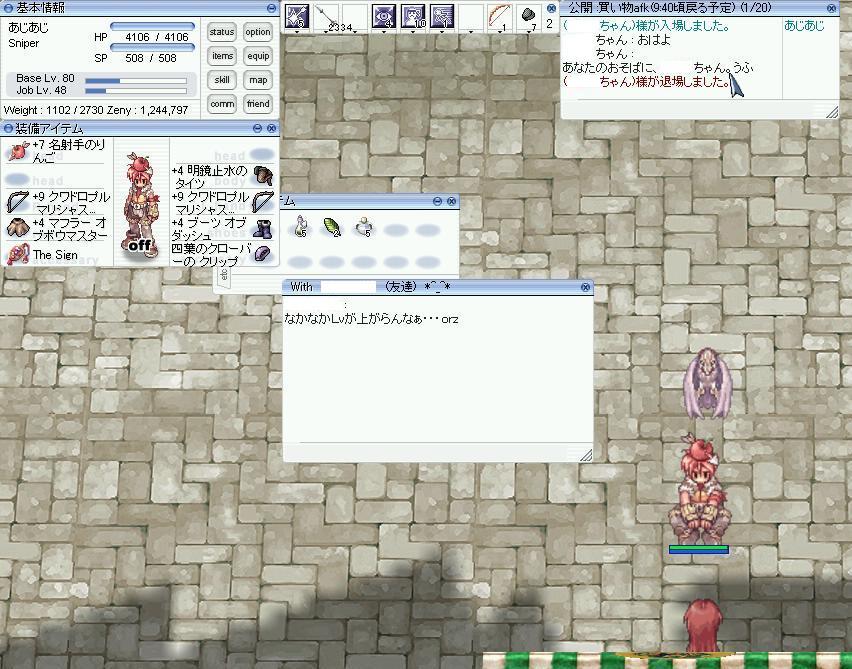852x669 pixels.
Task: Open dropdown arrow under the arrow item slot
Action: [x=326, y=32]
